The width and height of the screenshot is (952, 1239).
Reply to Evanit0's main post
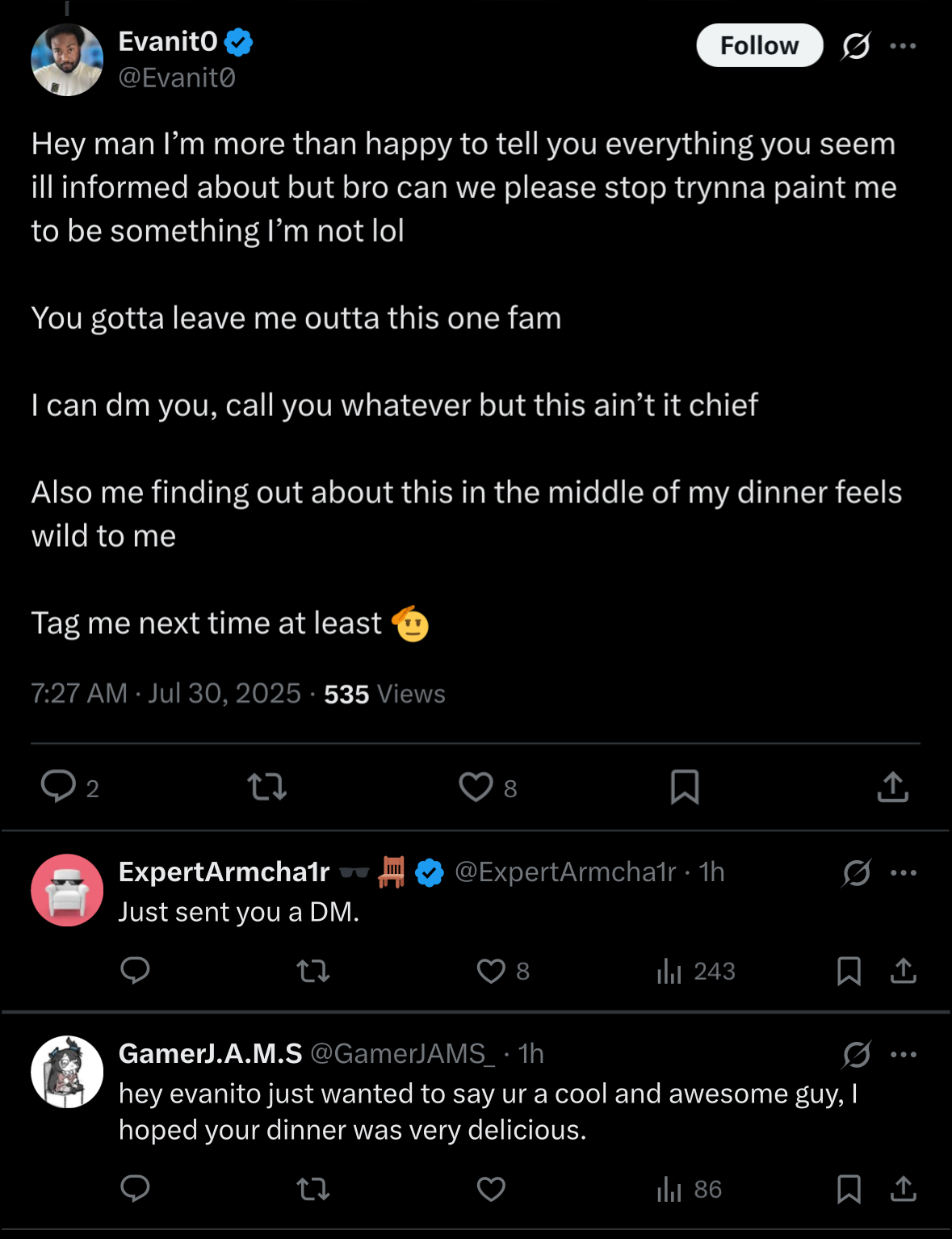(58, 786)
